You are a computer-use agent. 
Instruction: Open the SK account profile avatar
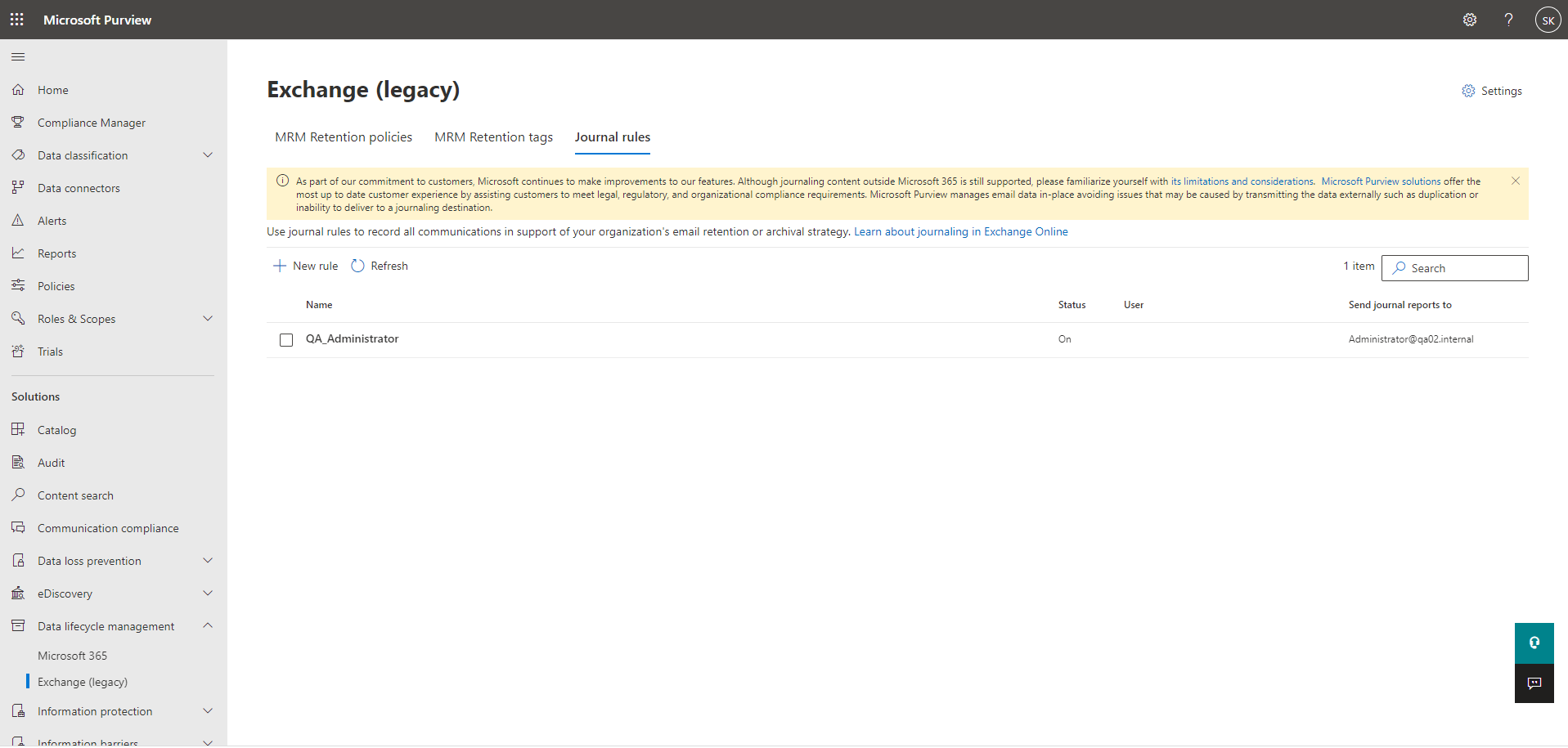click(x=1547, y=20)
